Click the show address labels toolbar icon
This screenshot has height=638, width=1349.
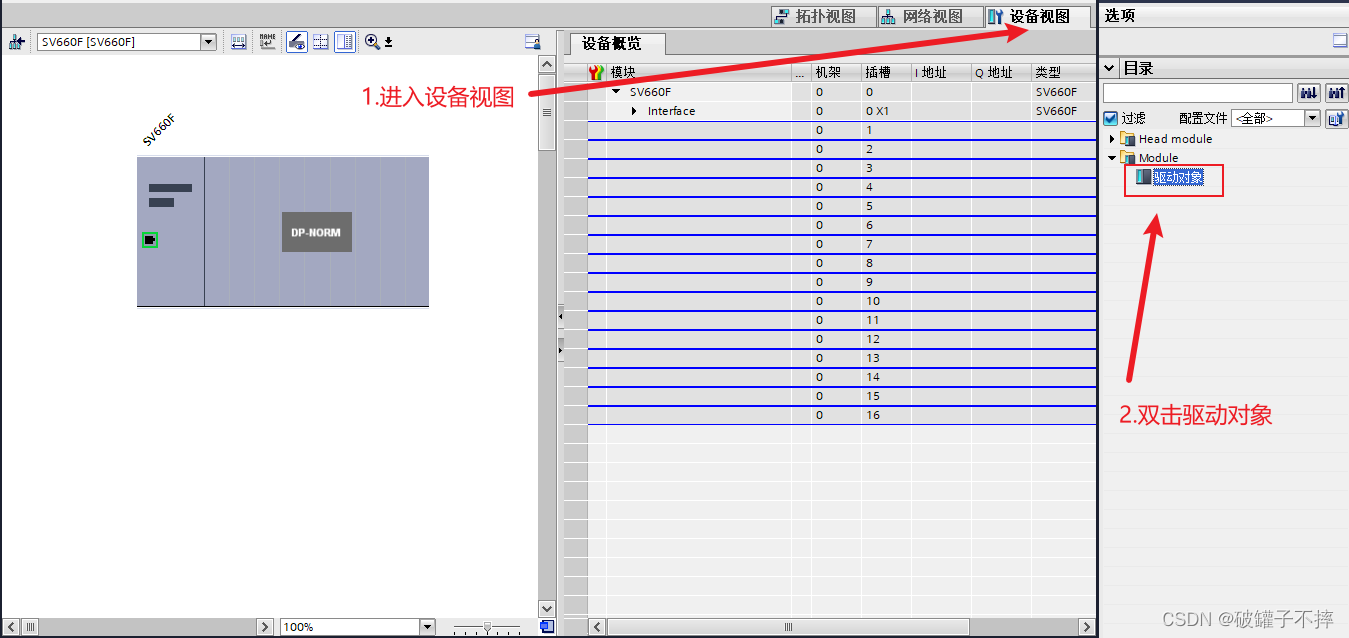pos(239,42)
